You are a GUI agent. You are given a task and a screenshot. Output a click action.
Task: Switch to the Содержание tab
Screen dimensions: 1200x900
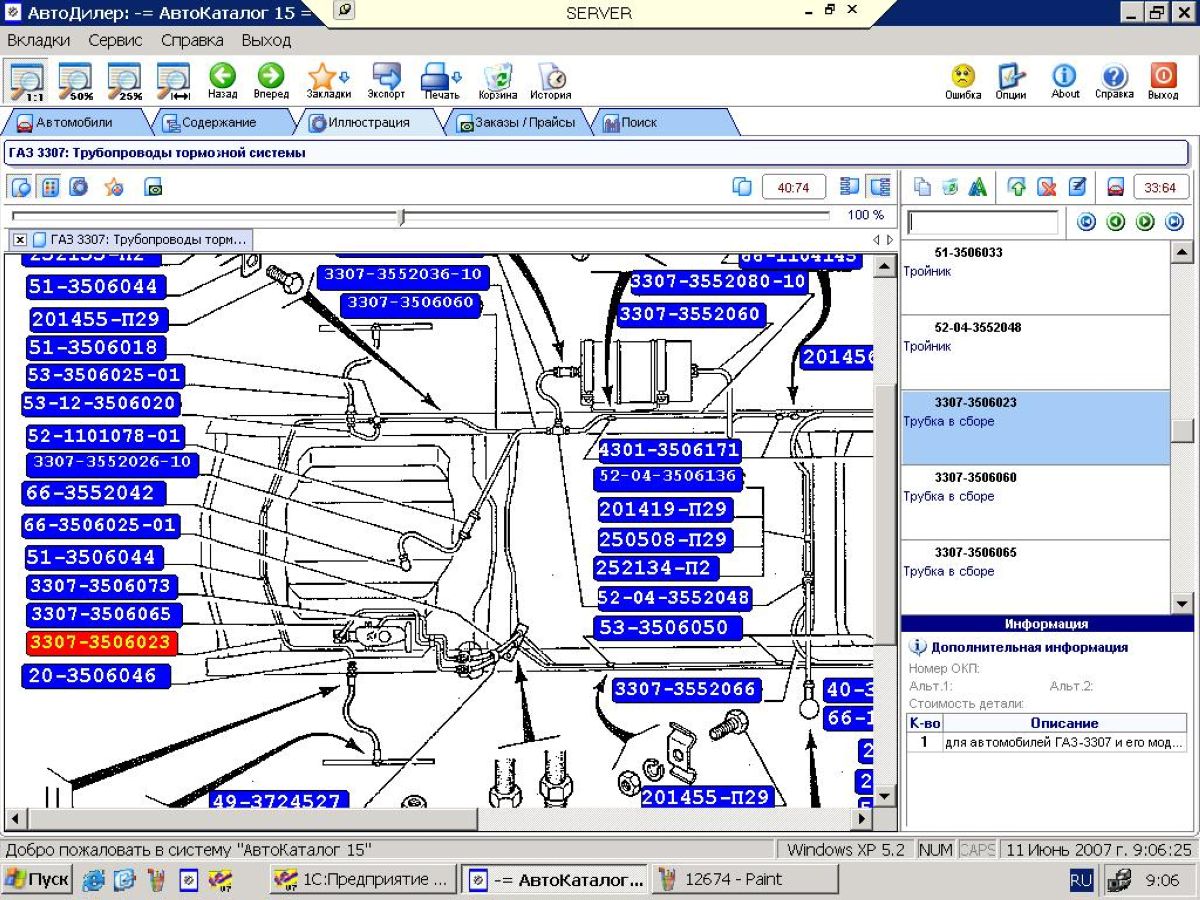[x=218, y=123]
